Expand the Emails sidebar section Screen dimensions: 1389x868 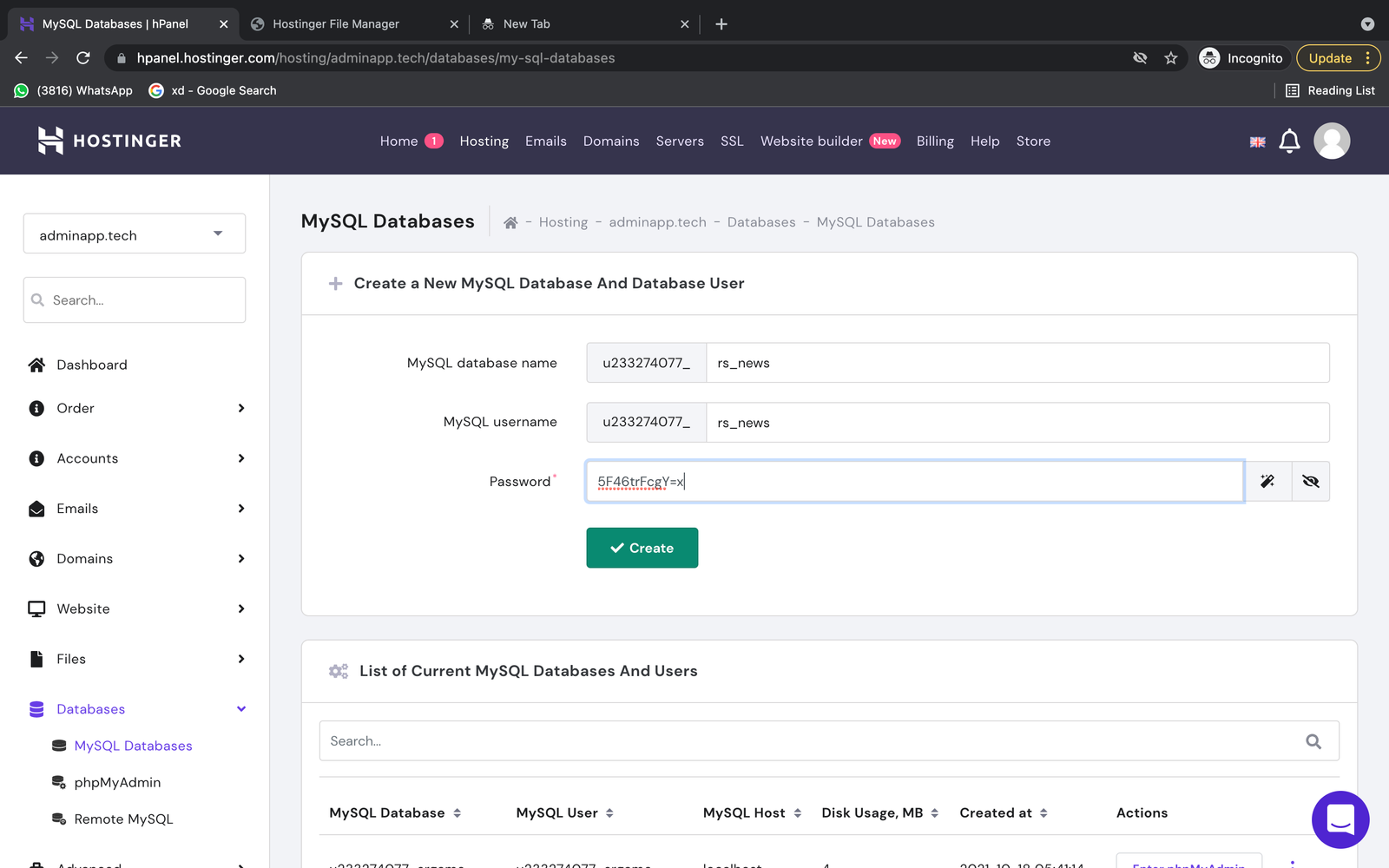[x=241, y=509]
